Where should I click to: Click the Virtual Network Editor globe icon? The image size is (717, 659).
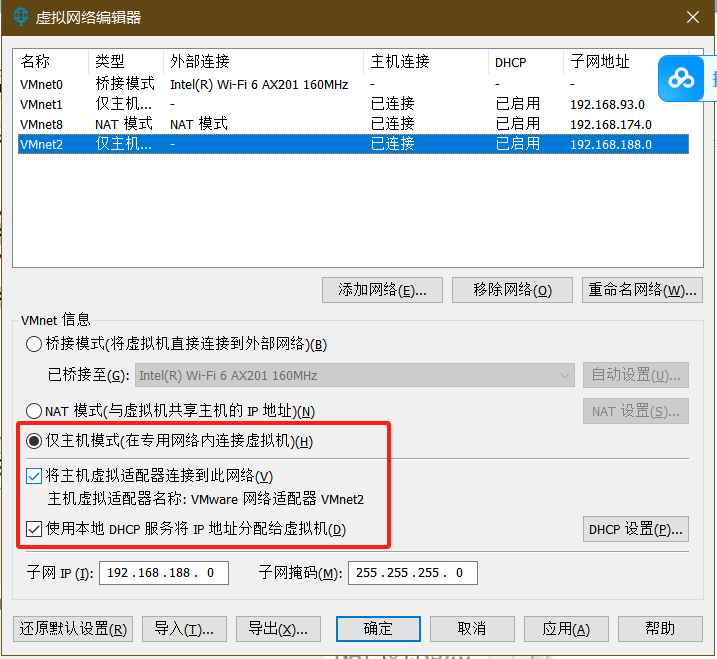coord(21,17)
